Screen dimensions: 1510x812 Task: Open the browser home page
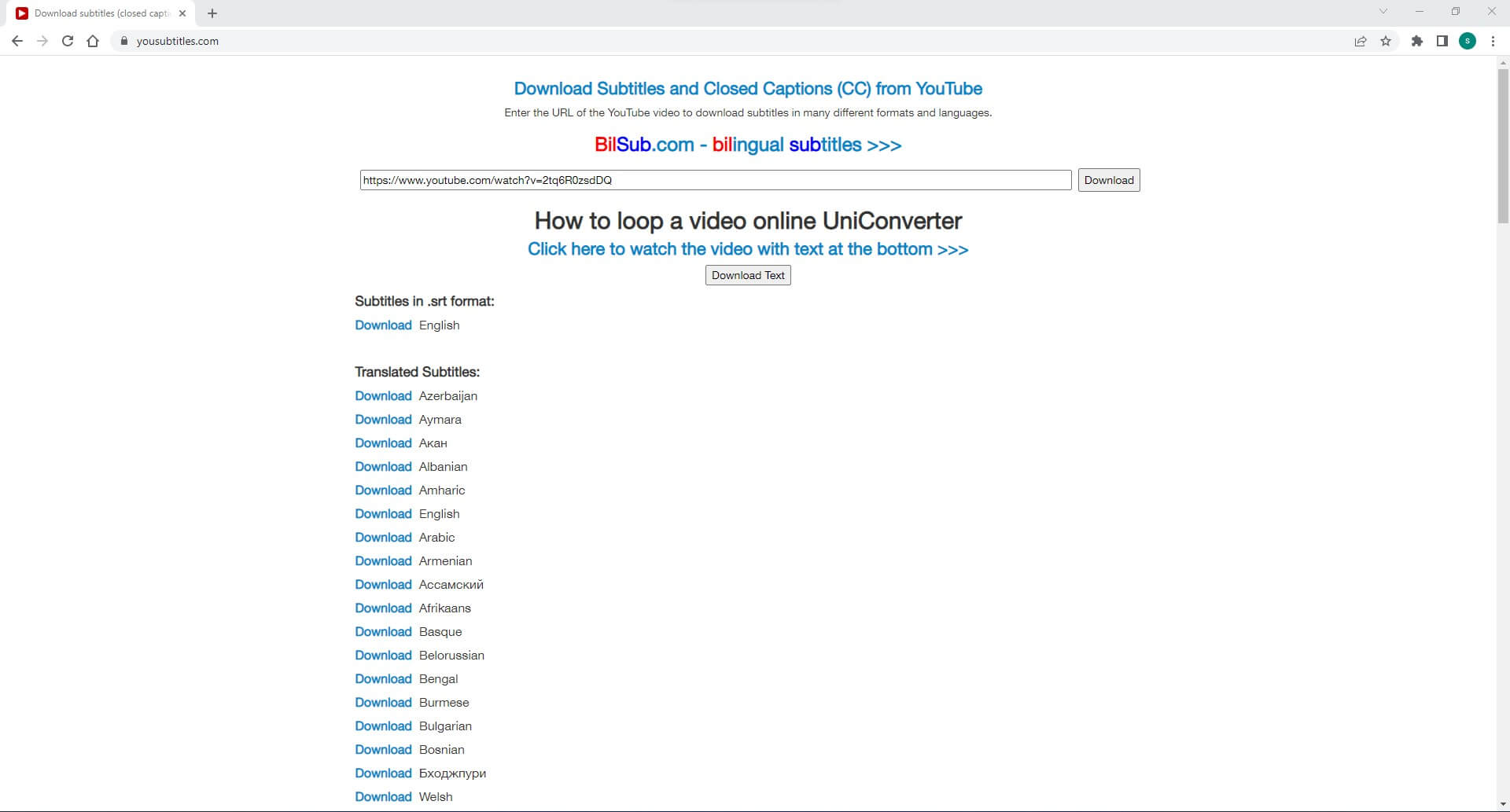point(93,41)
